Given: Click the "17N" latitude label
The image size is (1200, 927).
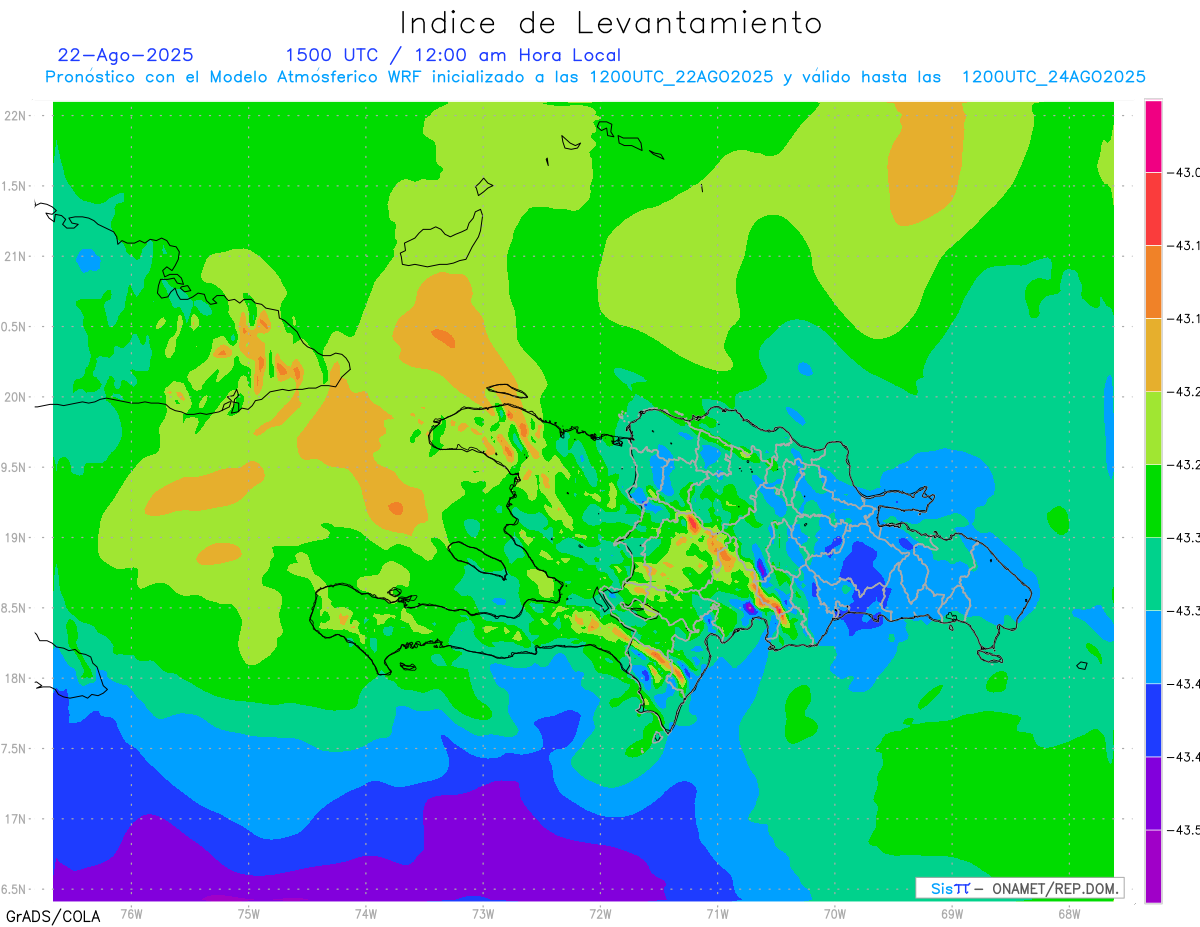Looking at the screenshot, I should [17, 819].
